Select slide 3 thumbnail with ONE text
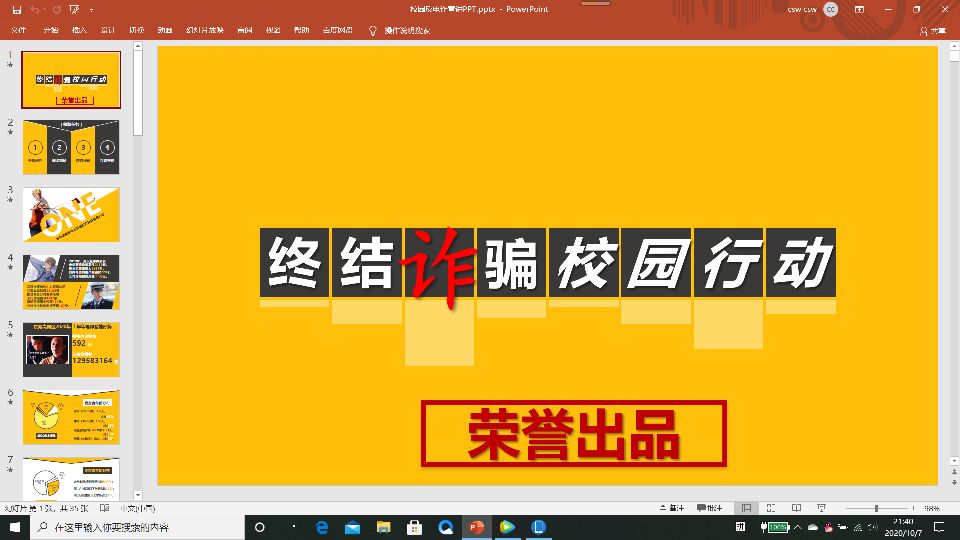The height and width of the screenshot is (540, 960). (71, 214)
